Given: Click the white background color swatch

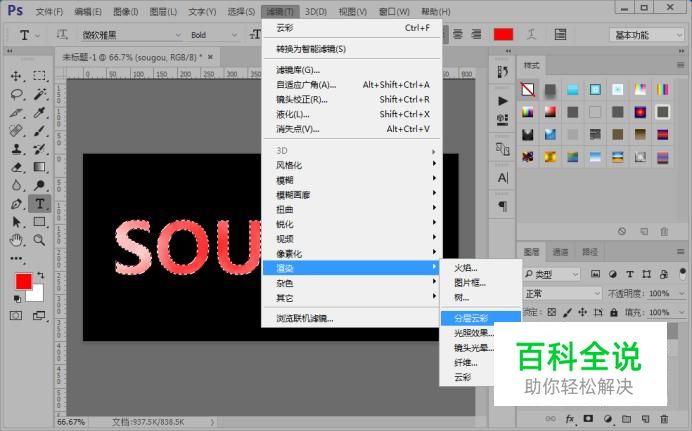Looking at the screenshot, I should coord(38,295).
